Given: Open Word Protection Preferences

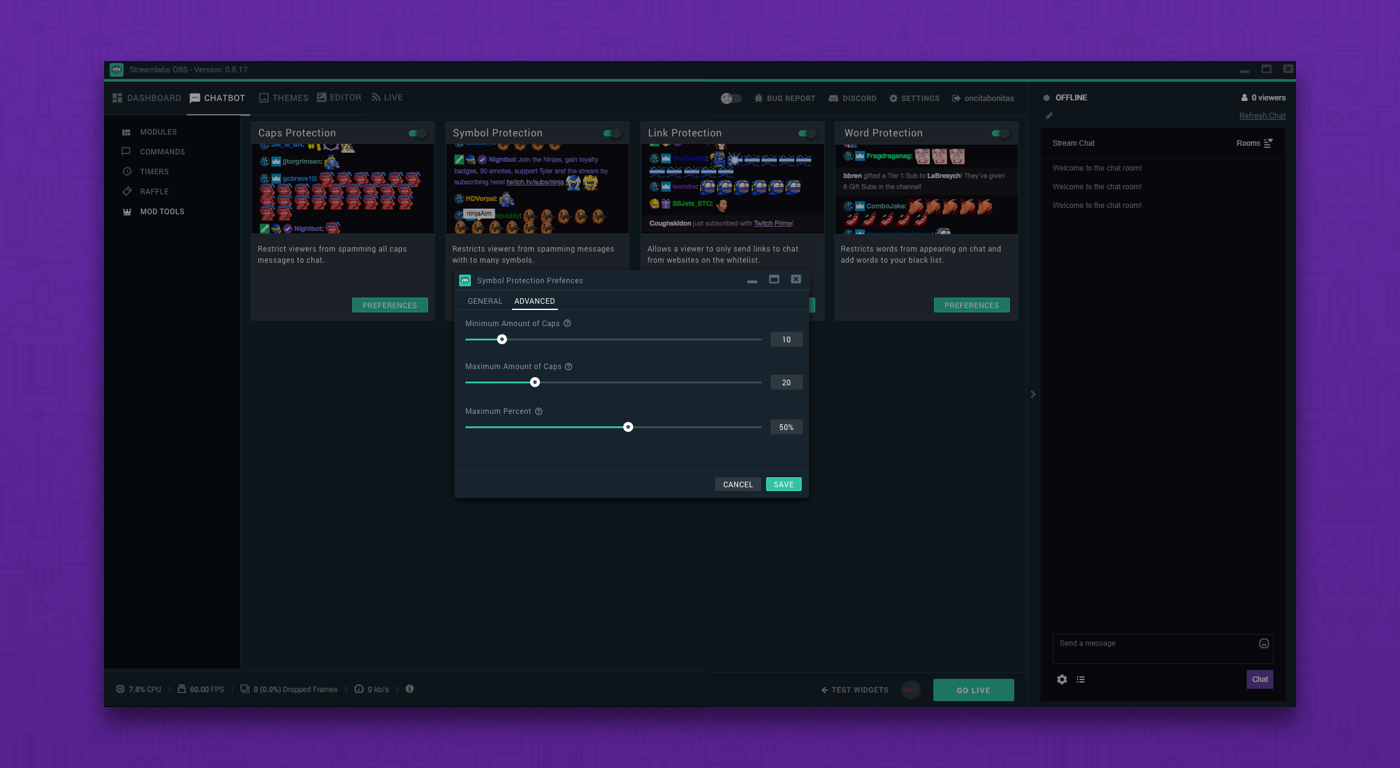Looking at the screenshot, I should coord(971,305).
